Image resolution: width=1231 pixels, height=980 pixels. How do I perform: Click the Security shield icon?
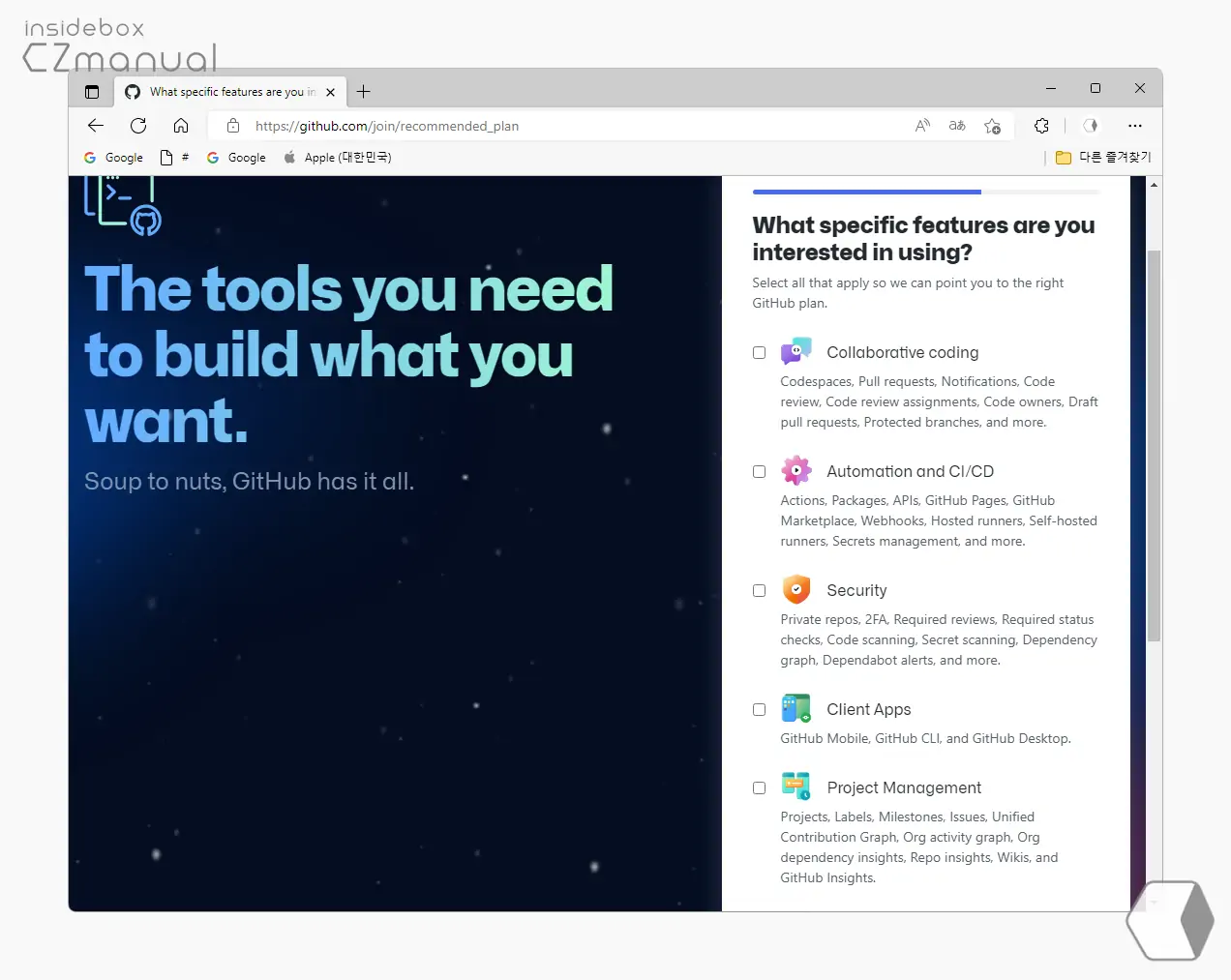point(796,589)
